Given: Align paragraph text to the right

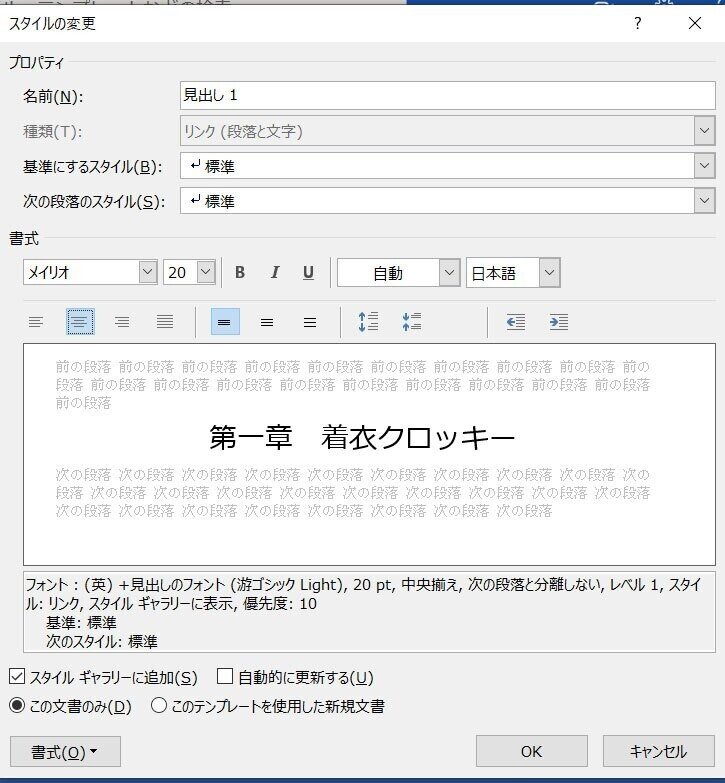Looking at the screenshot, I should click(x=122, y=322).
